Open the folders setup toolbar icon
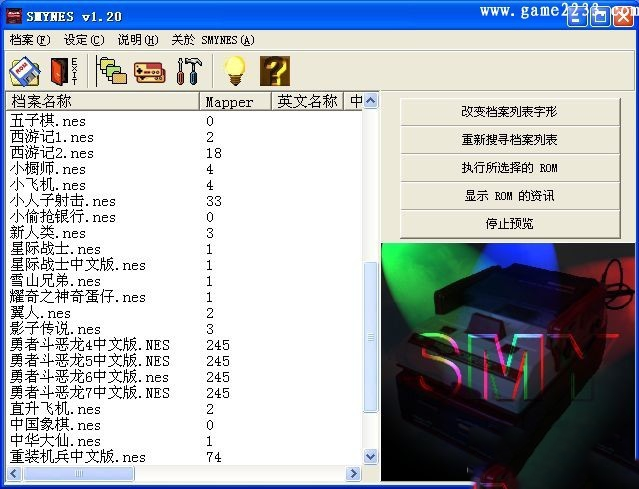This screenshot has height=489, width=639. [x=111, y=72]
